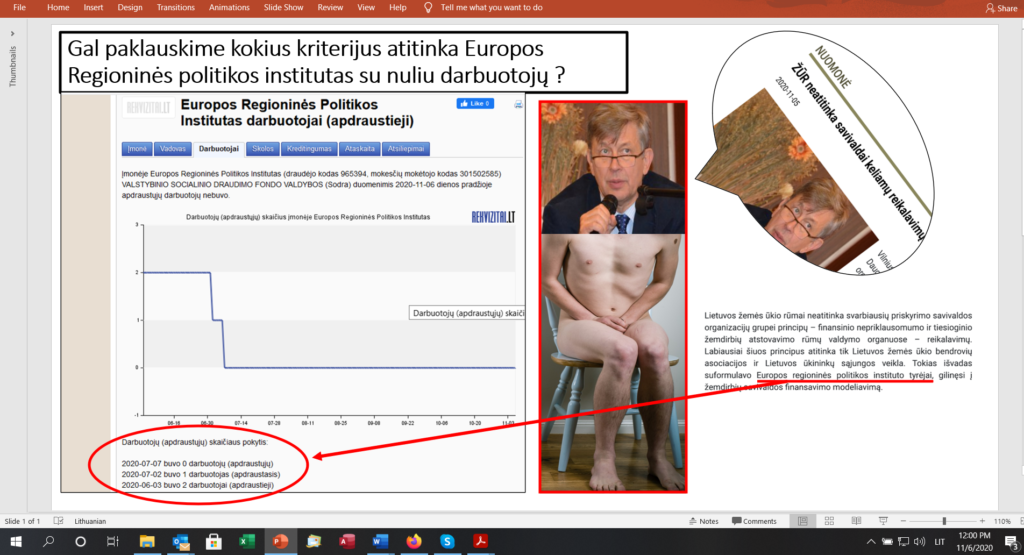The height and width of the screenshot is (555, 1024).
Task: Switch to the Home ribbon tab
Action: coord(58,7)
